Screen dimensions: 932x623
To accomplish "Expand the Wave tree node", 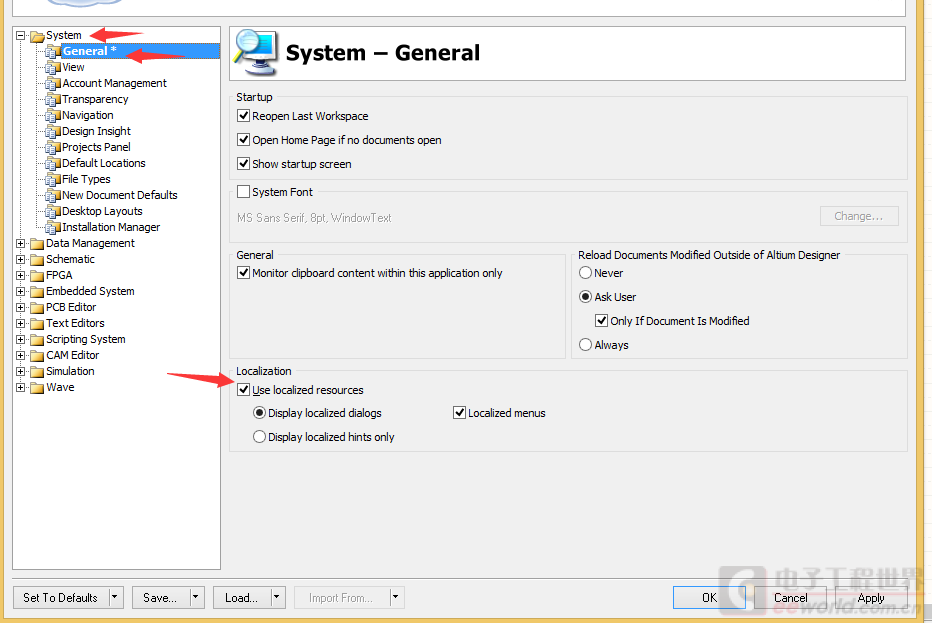I will point(21,388).
